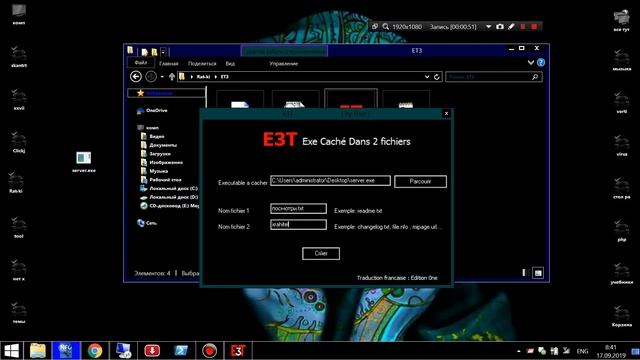Click the Executable a cacher path field
640x360 pixels.
tap(330, 181)
